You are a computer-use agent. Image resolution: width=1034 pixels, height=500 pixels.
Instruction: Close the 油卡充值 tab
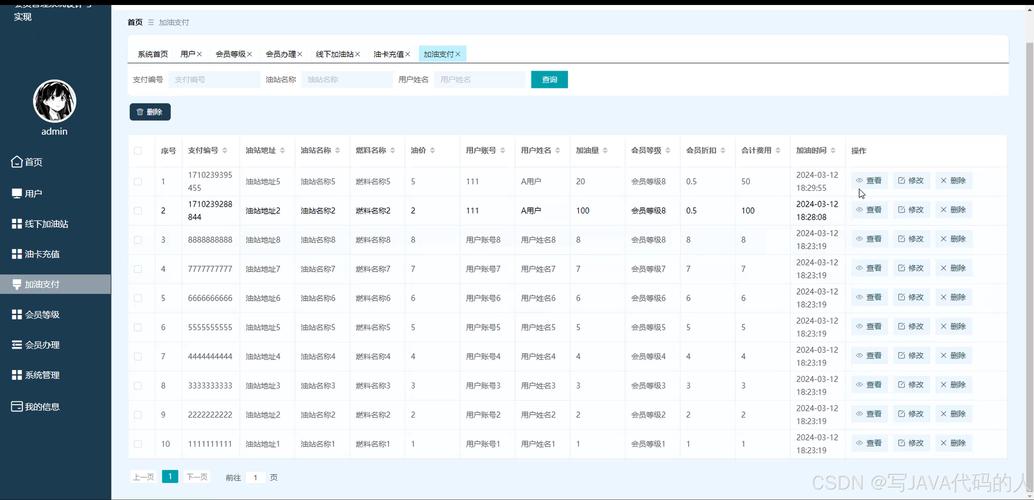coord(408,54)
